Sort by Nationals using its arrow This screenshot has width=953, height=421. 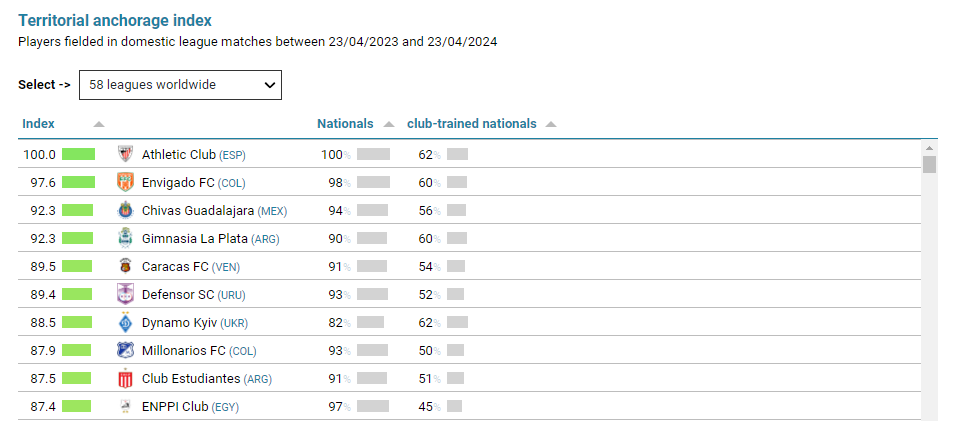[389, 124]
